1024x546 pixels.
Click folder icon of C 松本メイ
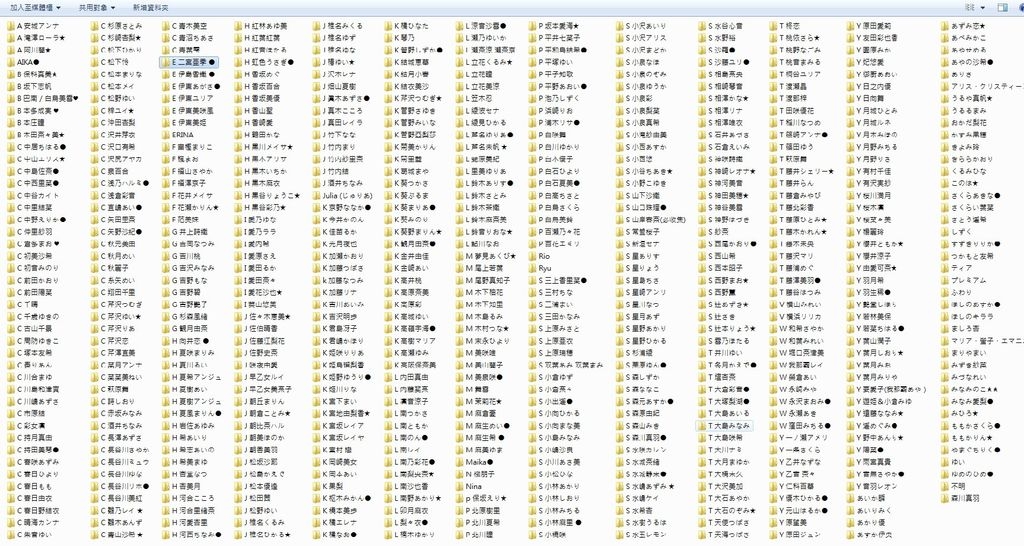pyautogui.click(x=95, y=86)
